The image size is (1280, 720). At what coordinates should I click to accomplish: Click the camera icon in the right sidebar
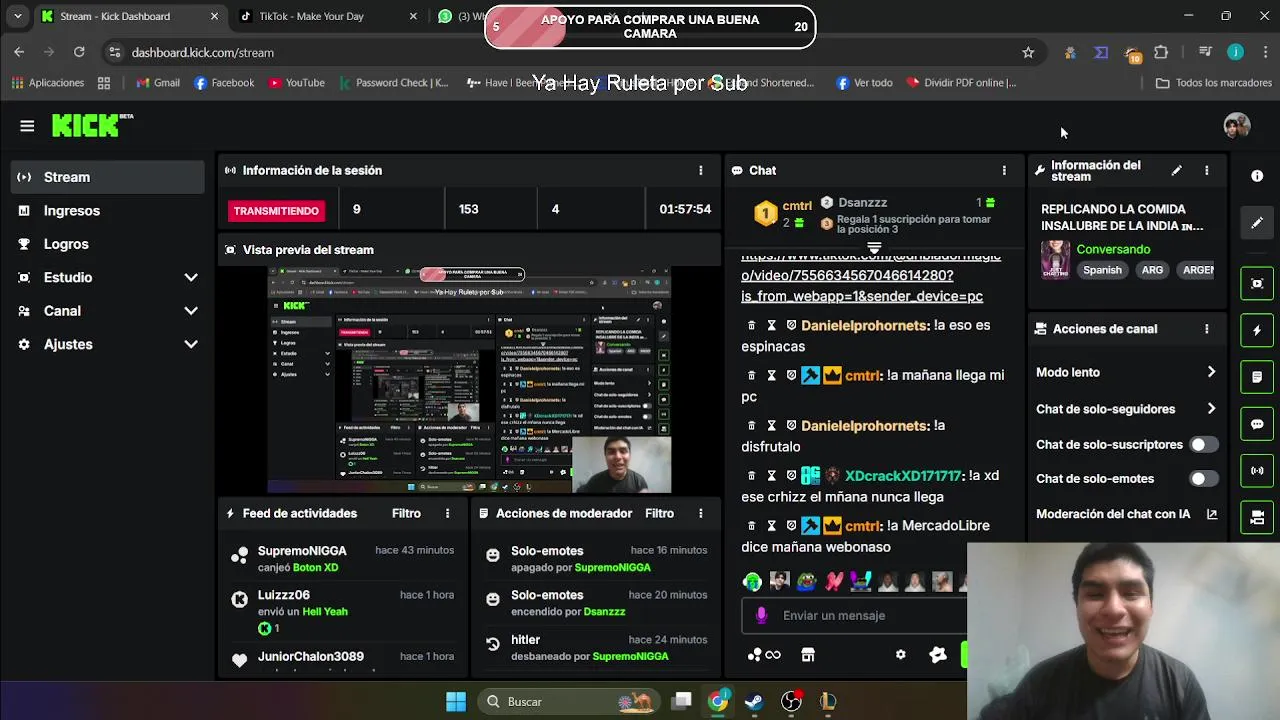tap(1257, 517)
